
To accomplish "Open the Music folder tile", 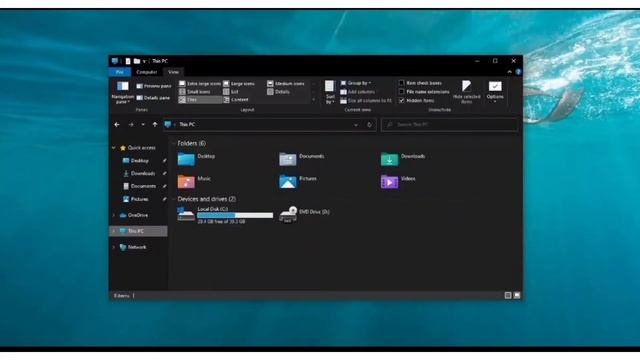I will point(195,181).
